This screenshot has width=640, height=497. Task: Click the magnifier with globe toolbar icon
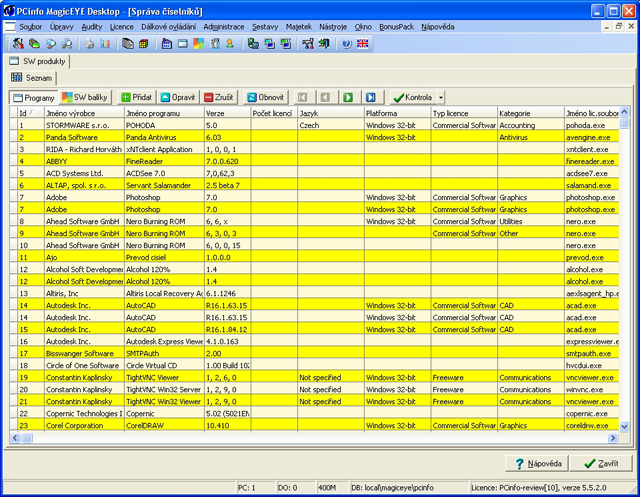pos(51,43)
